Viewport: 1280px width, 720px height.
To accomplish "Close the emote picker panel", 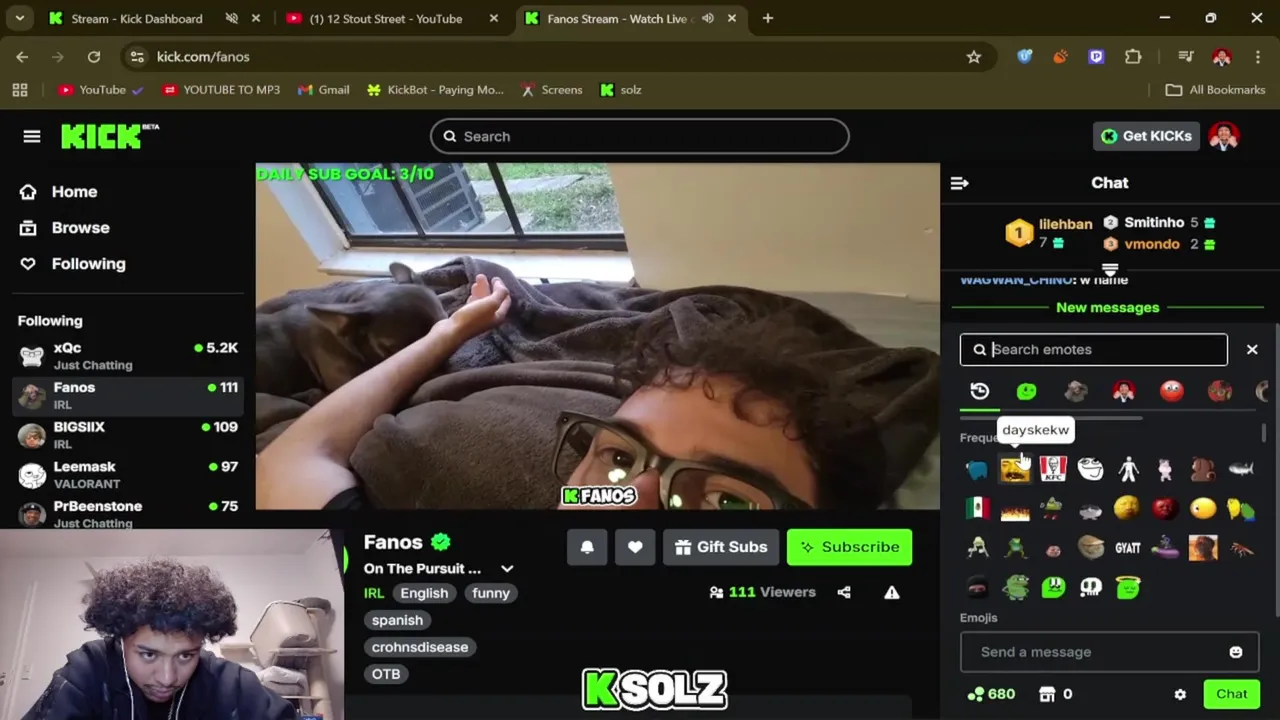I will pos(1252,349).
